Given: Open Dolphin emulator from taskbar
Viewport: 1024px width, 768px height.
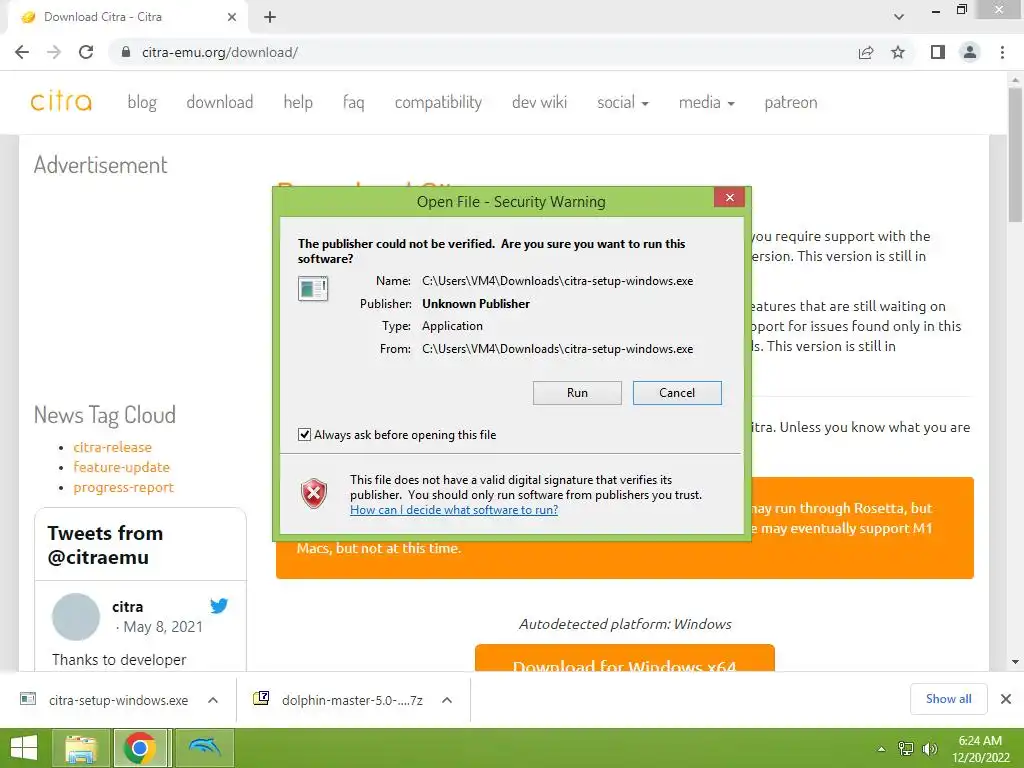Looking at the screenshot, I should pyautogui.click(x=204, y=748).
